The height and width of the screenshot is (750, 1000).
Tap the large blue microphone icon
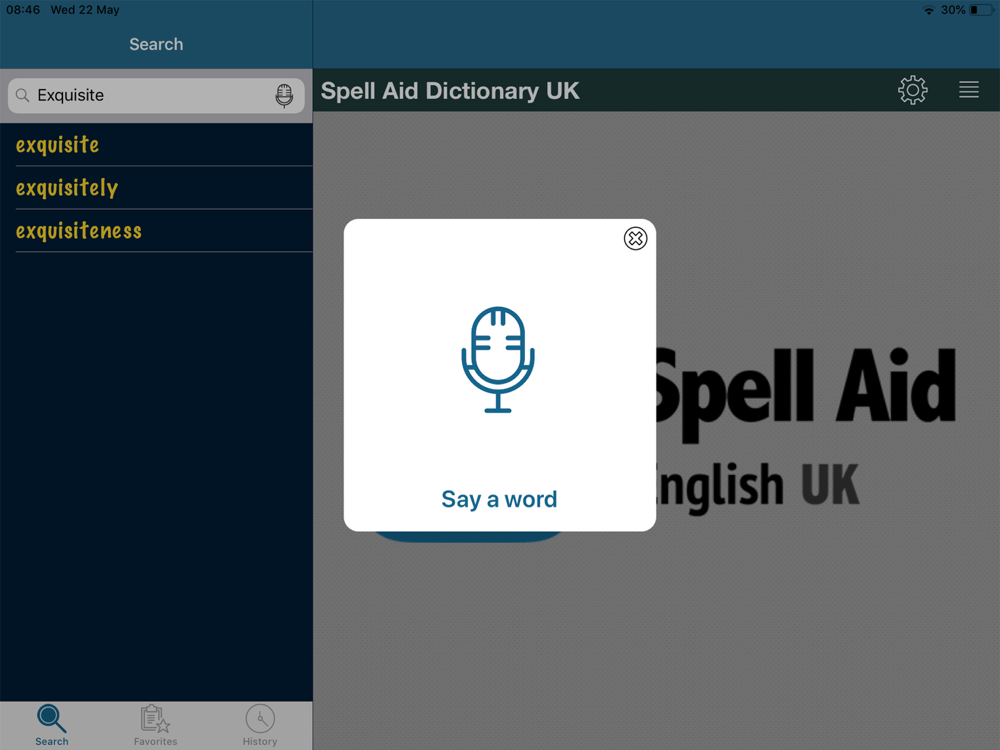(498, 360)
